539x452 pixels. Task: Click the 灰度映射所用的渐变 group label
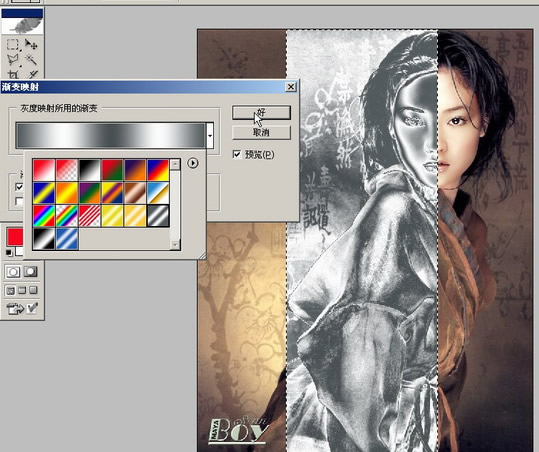[59, 109]
